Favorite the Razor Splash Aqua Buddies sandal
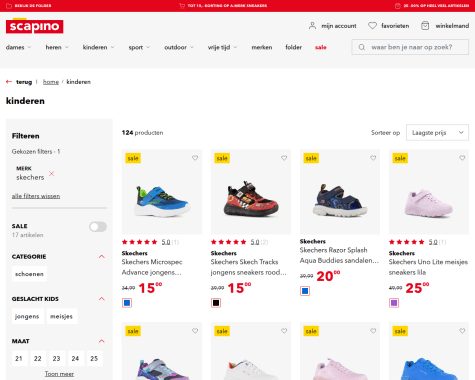475x380 pixels. 373,158
